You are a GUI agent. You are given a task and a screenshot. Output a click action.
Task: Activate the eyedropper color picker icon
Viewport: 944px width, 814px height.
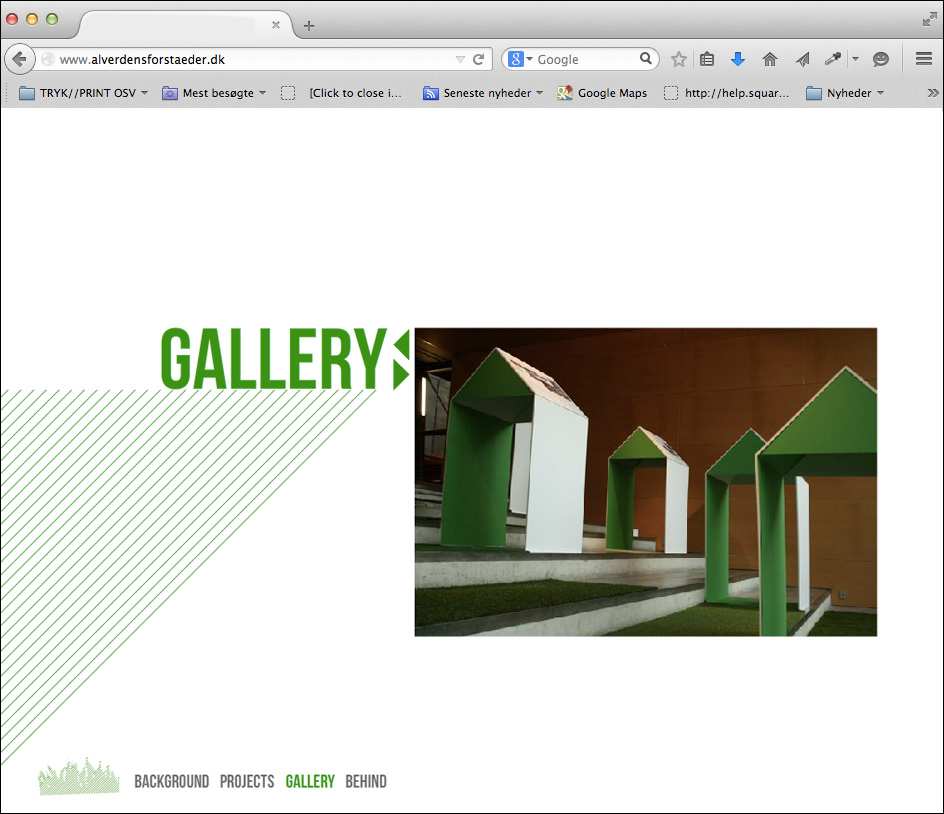833,59
